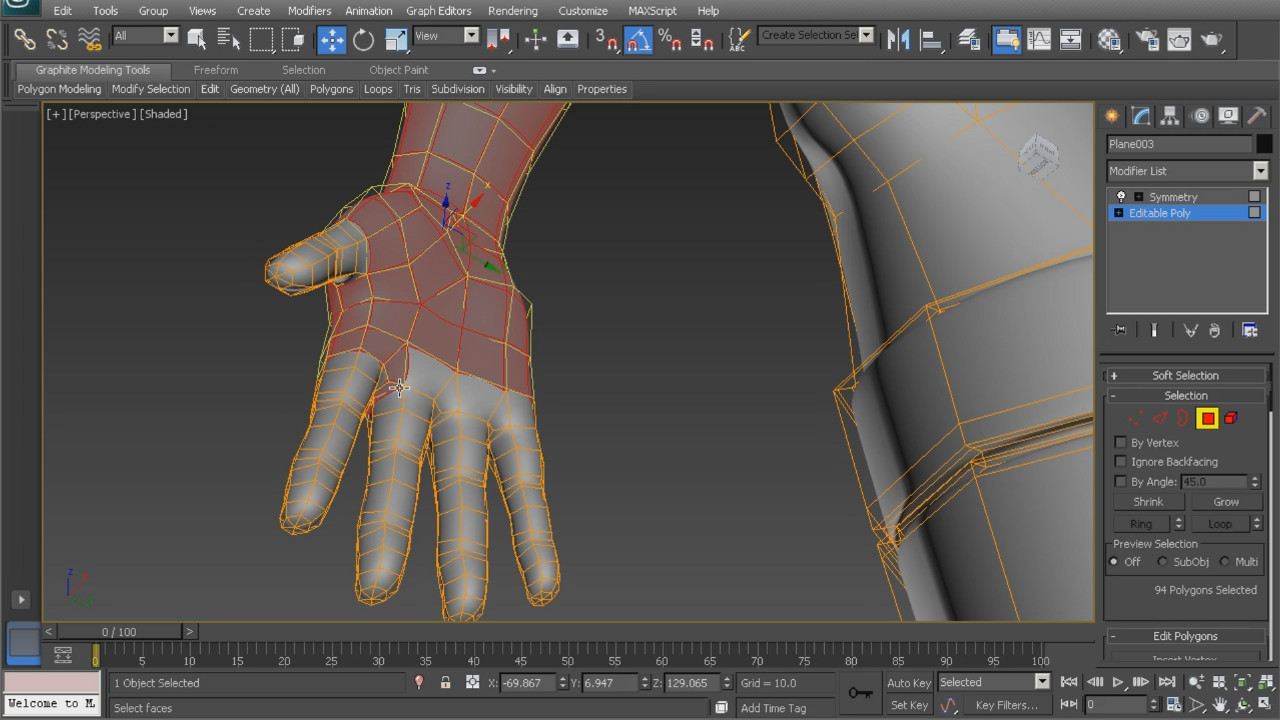Click the Mirror tool icon
Viewport: 1280px width, 720px height.
click(x=899, y=39)
